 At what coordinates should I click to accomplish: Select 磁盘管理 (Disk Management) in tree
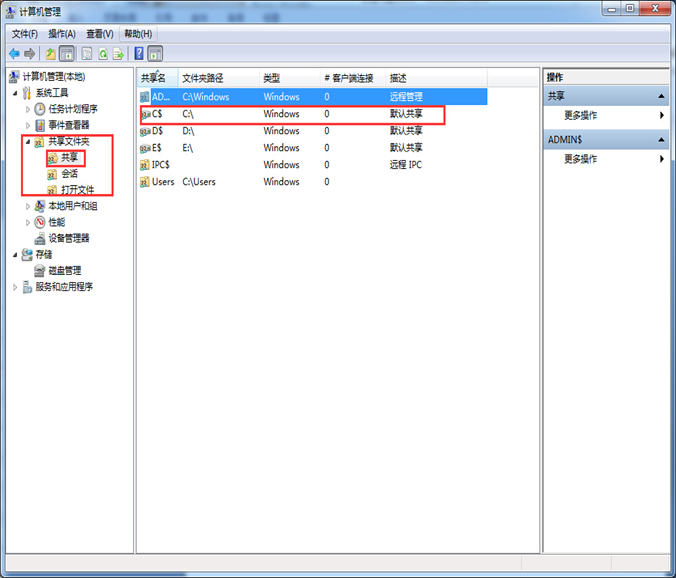[64, 270]
